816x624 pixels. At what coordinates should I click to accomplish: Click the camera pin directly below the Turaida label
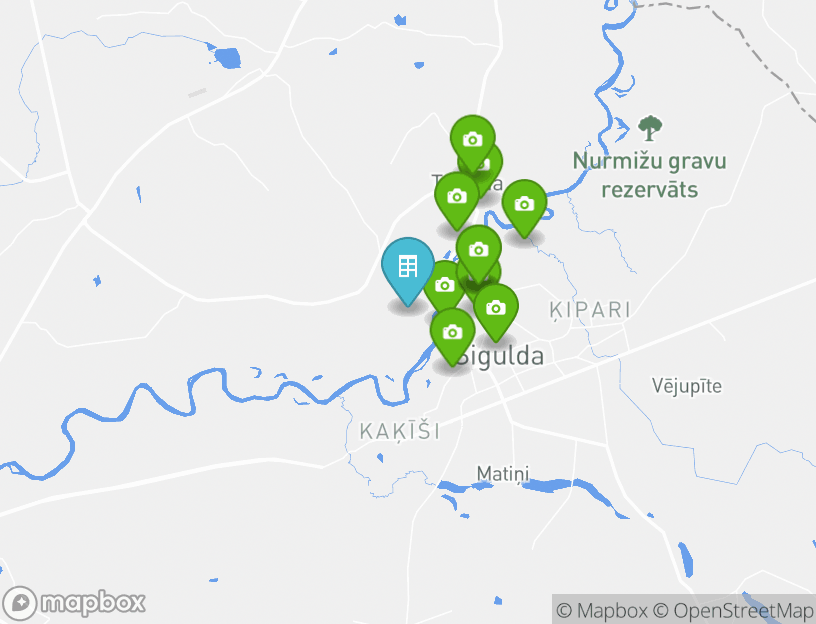click(478, 251)
